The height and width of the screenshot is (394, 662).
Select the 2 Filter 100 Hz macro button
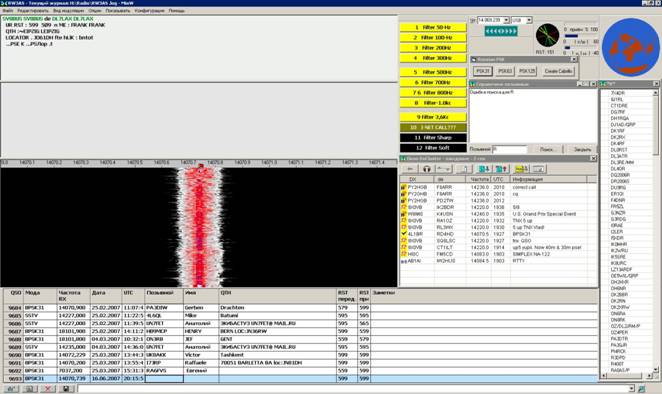[433, 38]
